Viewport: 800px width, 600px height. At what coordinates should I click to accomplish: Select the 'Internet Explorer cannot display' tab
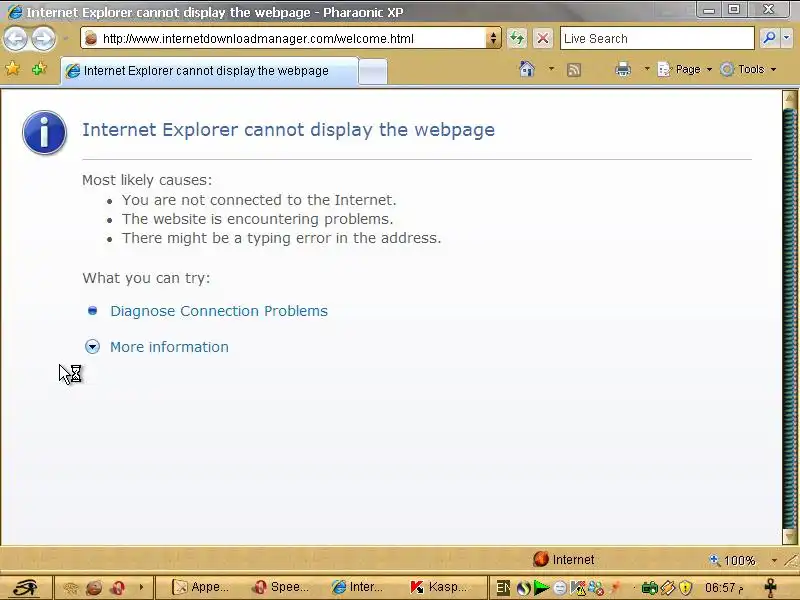coord(209,71)
